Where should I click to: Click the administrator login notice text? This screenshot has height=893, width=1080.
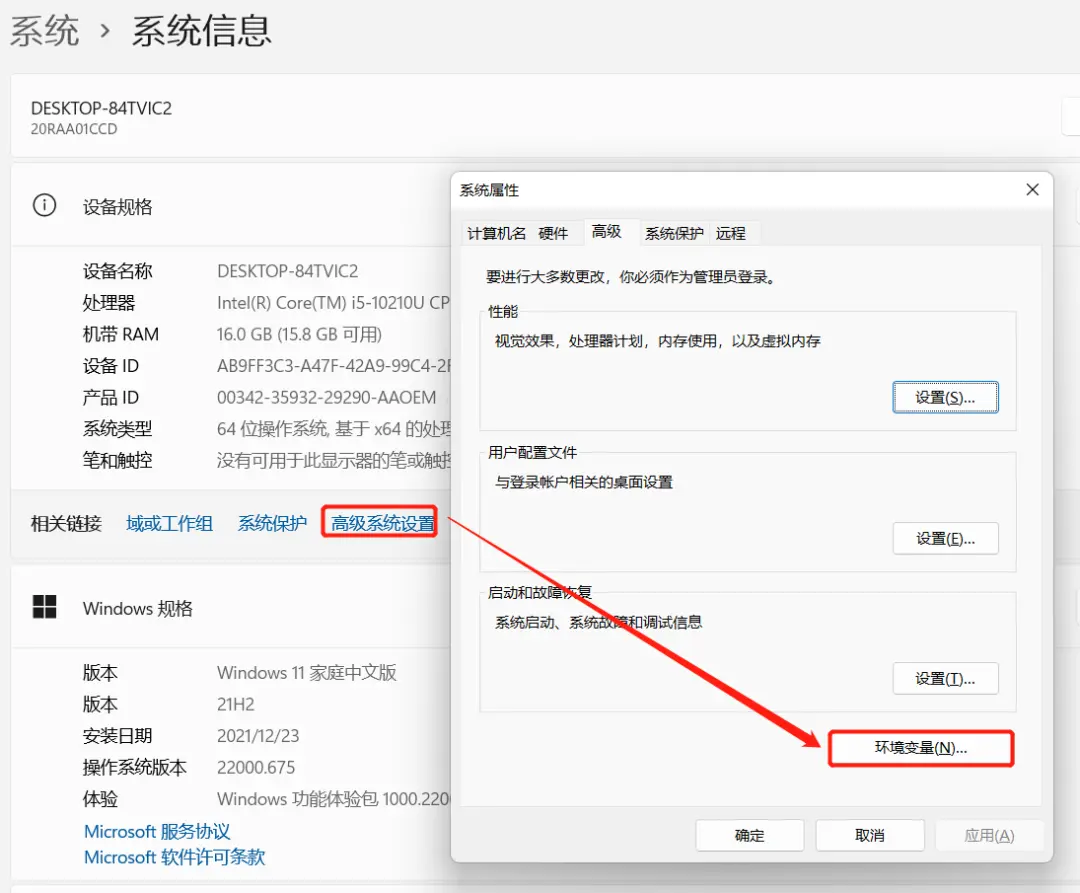(x=632, y=277)
